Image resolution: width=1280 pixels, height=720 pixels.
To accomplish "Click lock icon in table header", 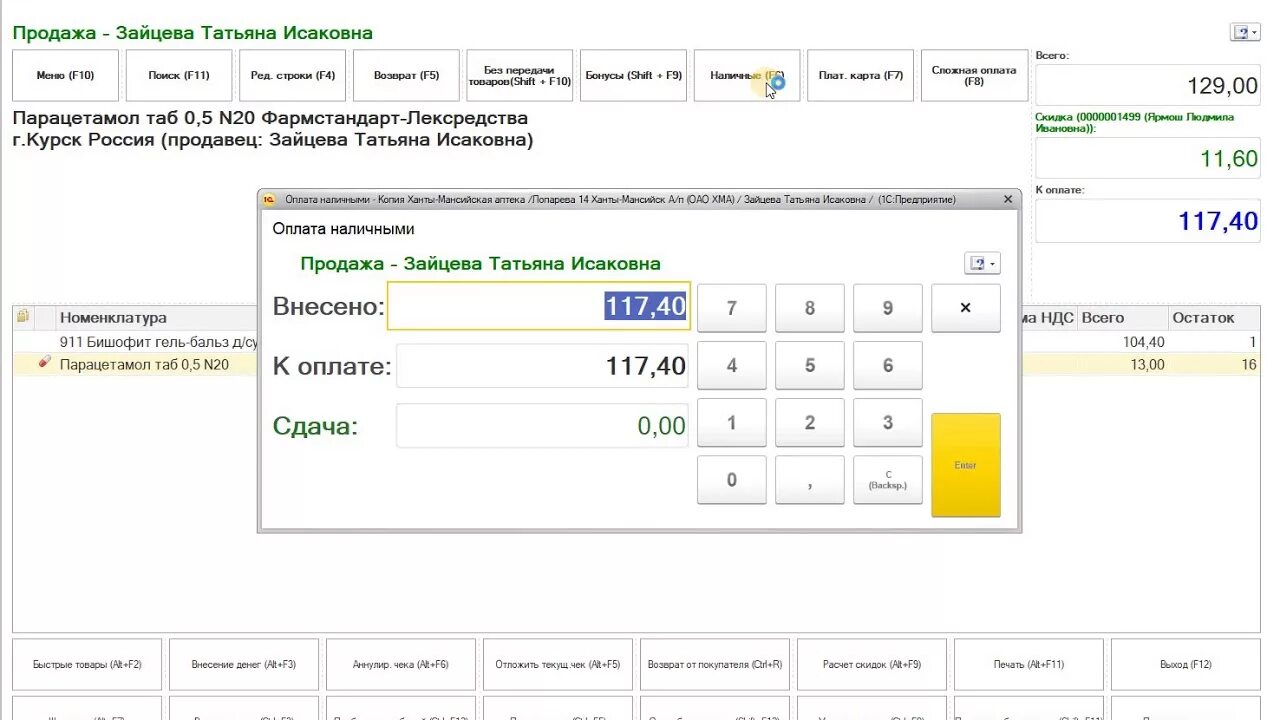I will pyautogui.click(x=23, y=317).
